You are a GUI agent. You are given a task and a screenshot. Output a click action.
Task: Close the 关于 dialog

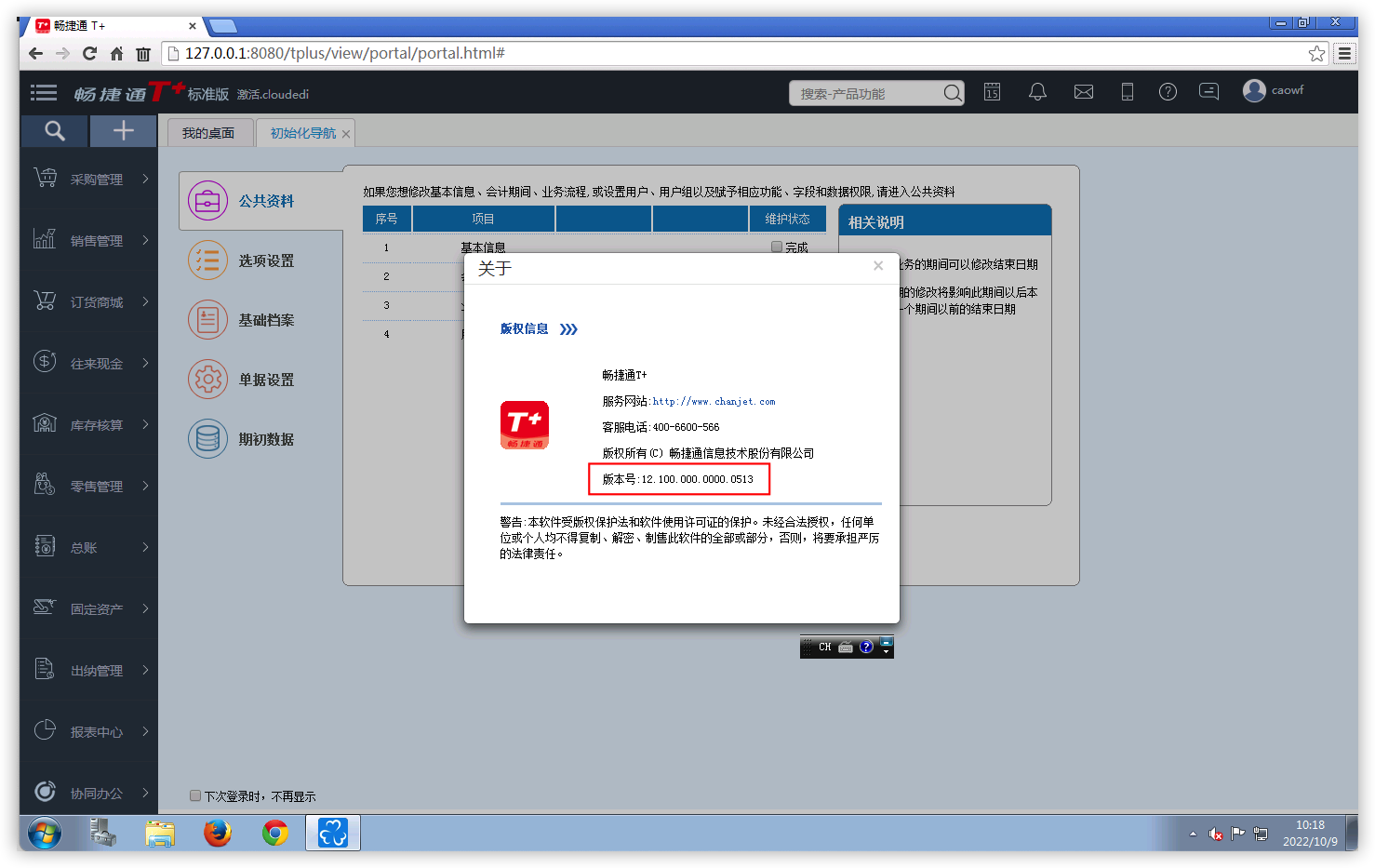click(x=877, y=266)
